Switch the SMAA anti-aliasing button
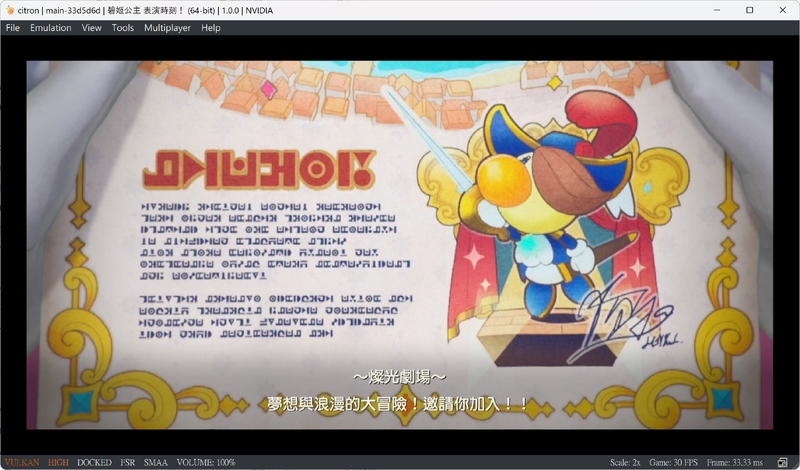The image size is (800, 470). (156, 462)
